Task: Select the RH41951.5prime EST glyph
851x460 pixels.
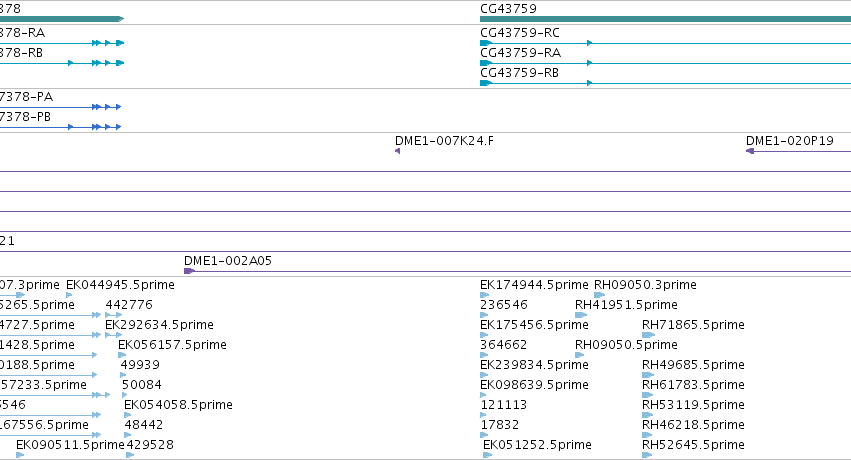Action: click(581, 315)
